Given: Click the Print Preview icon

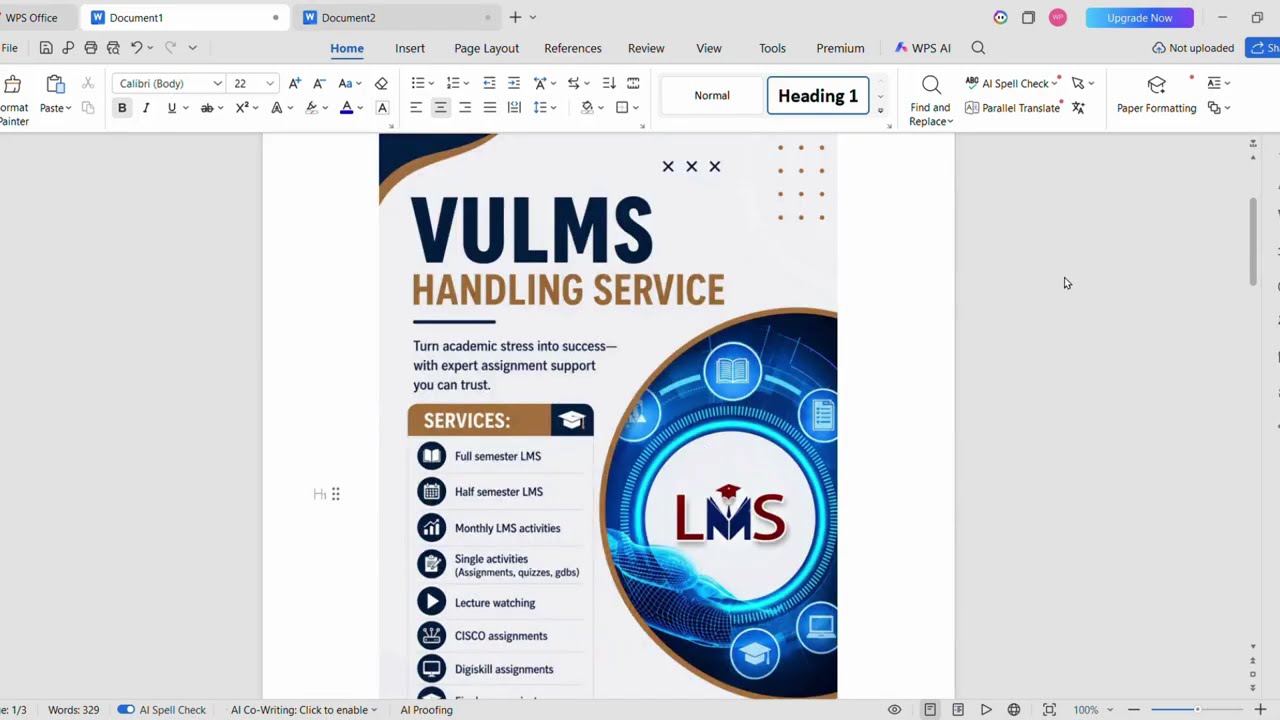Looking at the screenshot, I should click(113, 47).
